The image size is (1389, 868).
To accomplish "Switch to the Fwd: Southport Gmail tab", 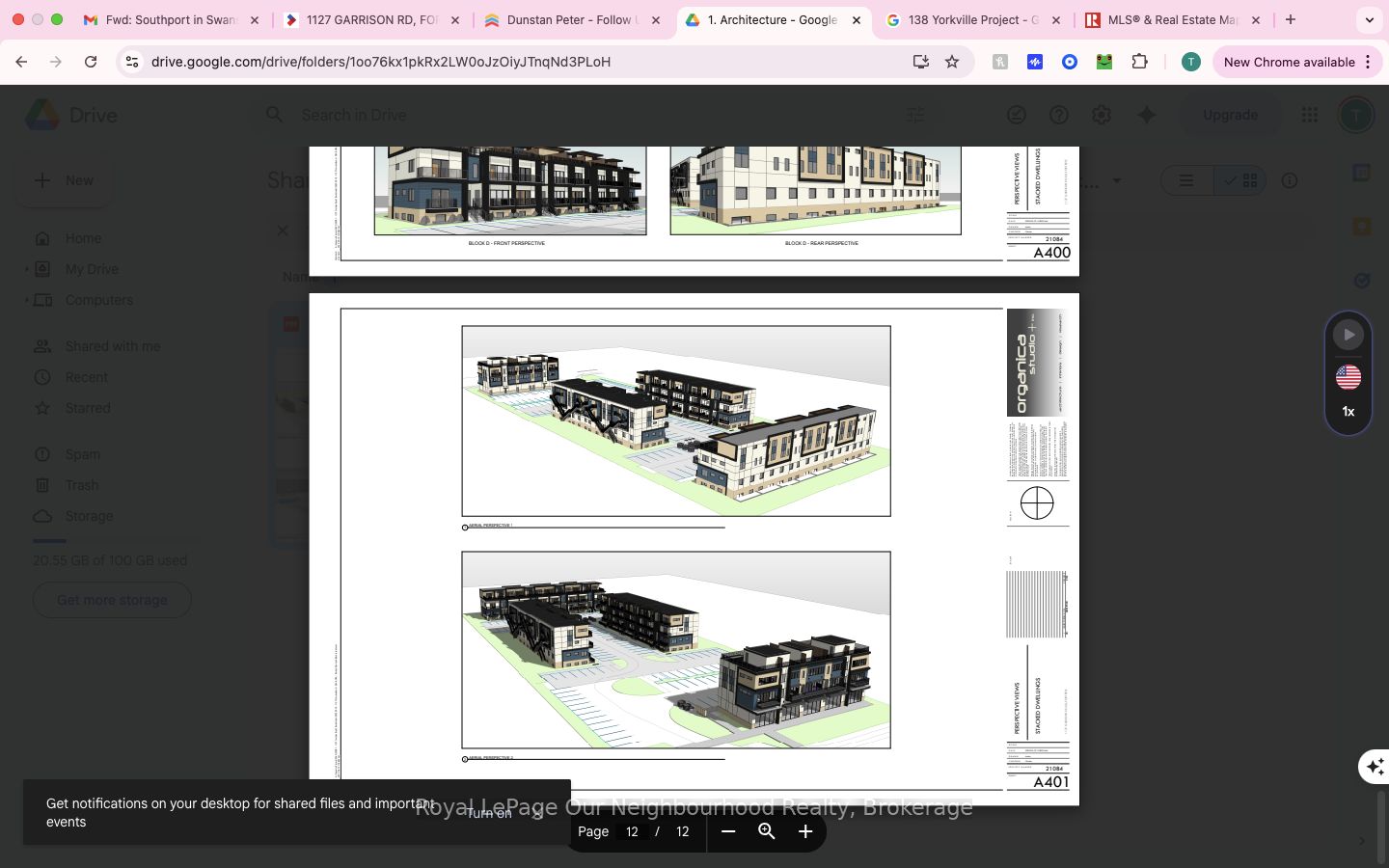I will click(170, 19).
